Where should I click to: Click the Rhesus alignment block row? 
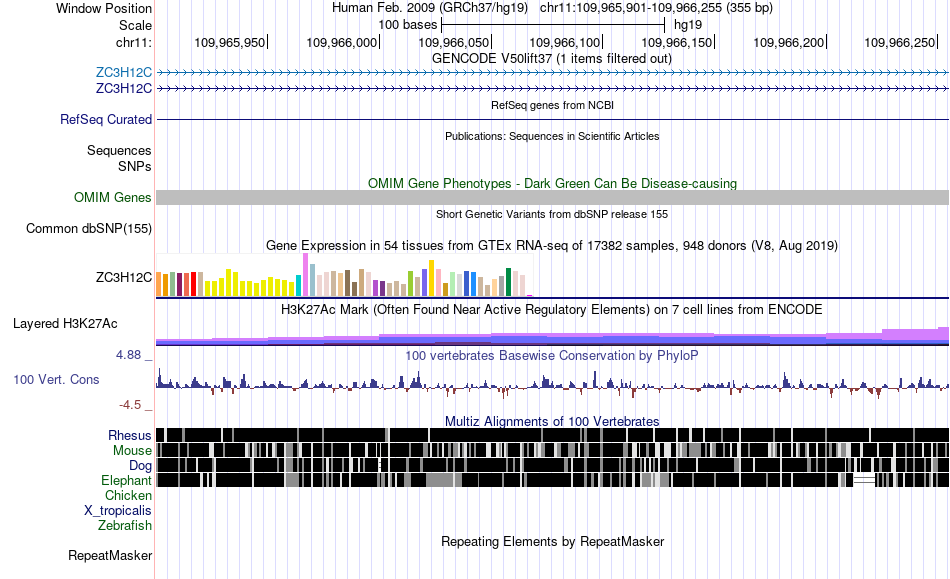tap(553, 435)
